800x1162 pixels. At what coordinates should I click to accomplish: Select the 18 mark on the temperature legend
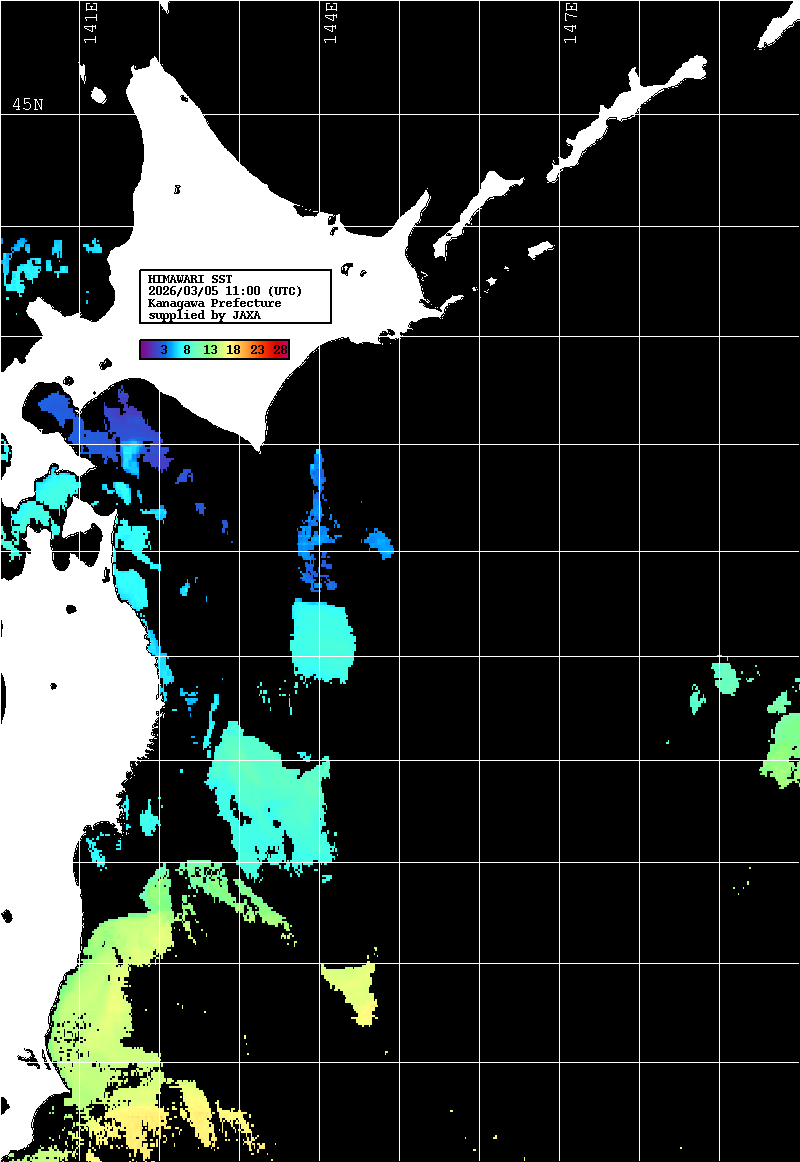coord(233,350)
